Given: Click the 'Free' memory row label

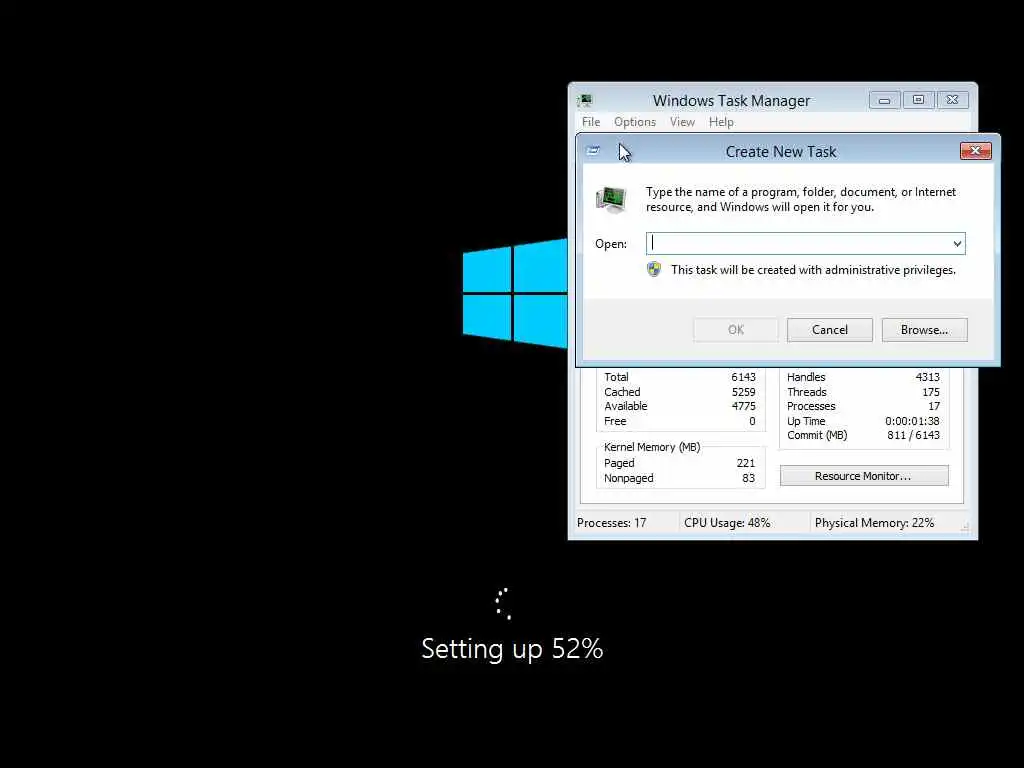Looking at the screenshot, I should coord(615,421).
